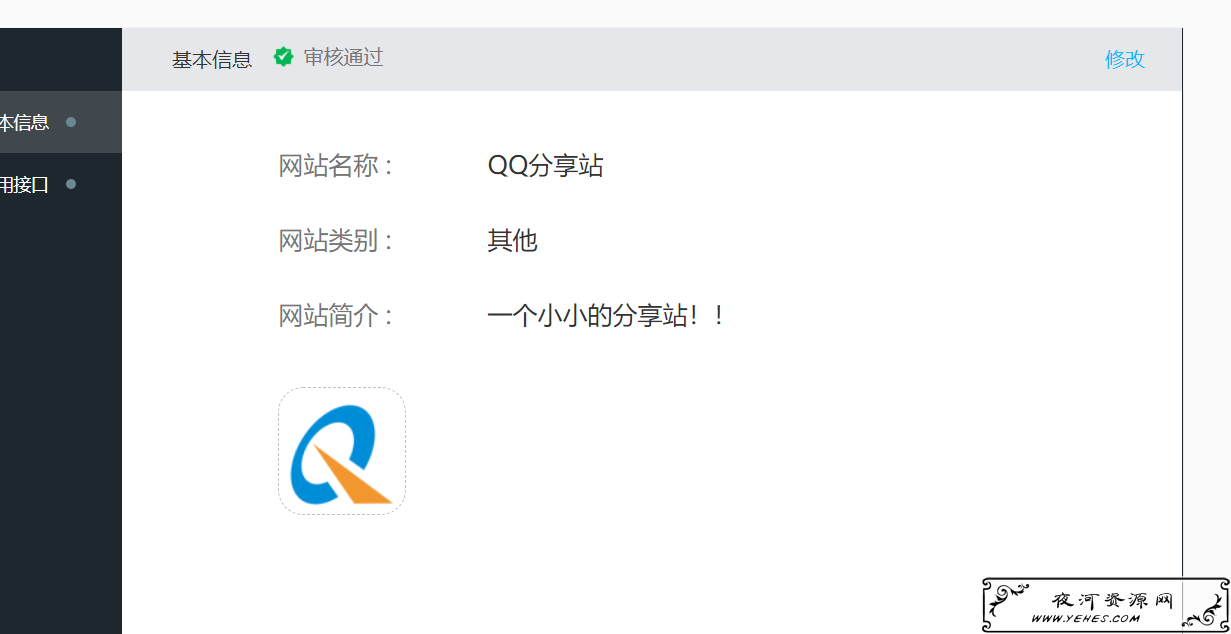Click the 网站名称 field label
The height and width of the screenshot is (634, 1231).
[335, 165]
